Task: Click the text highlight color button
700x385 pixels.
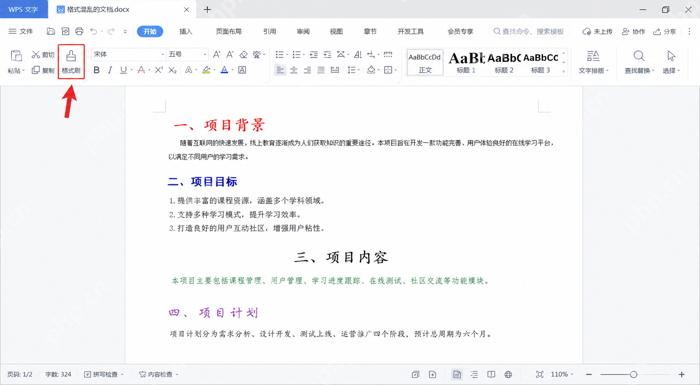Action: (206, 70)
